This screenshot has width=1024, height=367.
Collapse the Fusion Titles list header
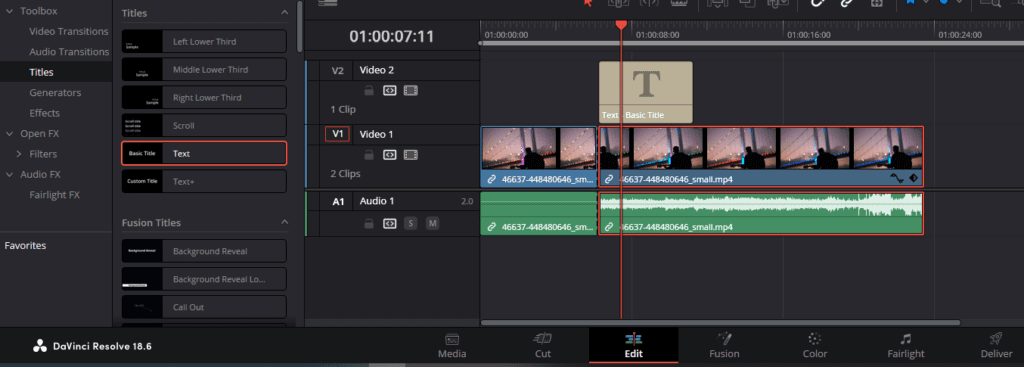284,223
